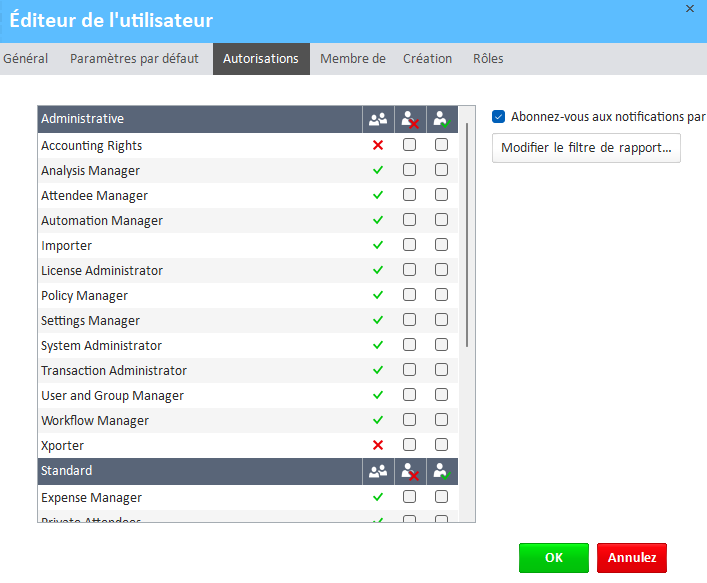Image resolution: width=707 pixels, height=583 pixels.
Task: Click the red X status for Xporter
Action: (378, 446)
